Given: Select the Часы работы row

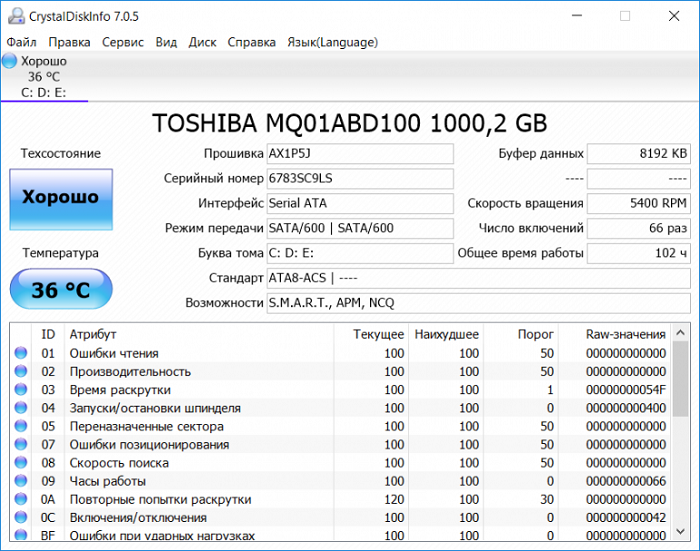Looking at the screenshot, I should point(340,481).
